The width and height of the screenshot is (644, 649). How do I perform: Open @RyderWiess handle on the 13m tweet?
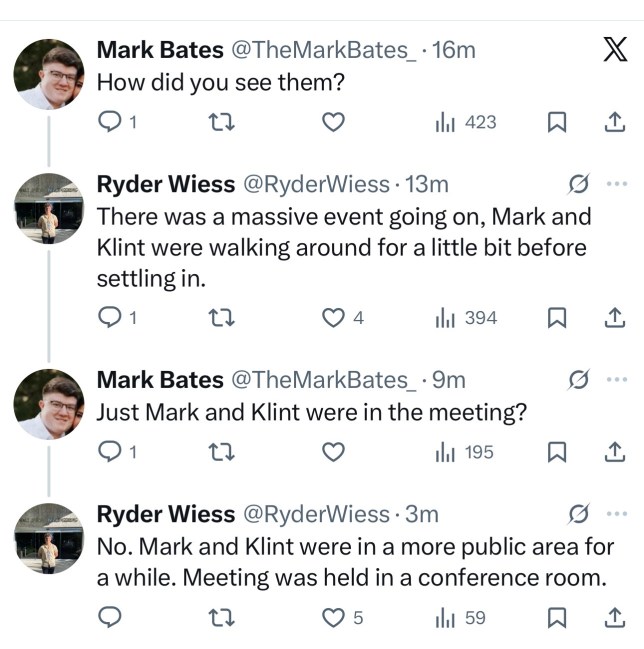click(316, 184)
